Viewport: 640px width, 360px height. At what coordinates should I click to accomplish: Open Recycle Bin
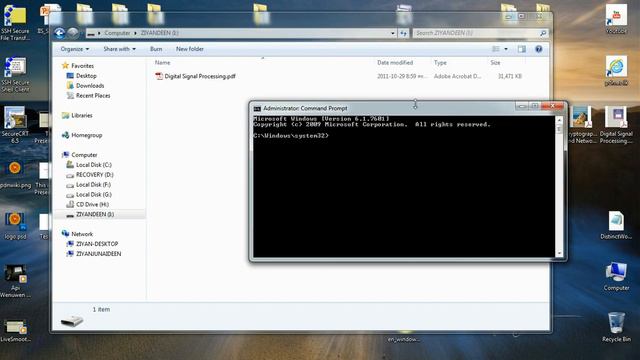tap(616, 327)
